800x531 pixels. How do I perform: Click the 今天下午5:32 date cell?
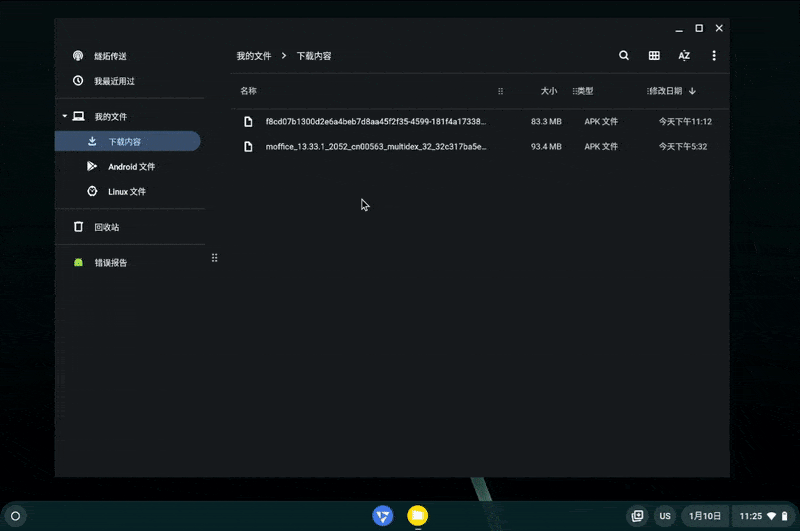tap(683, 146)
